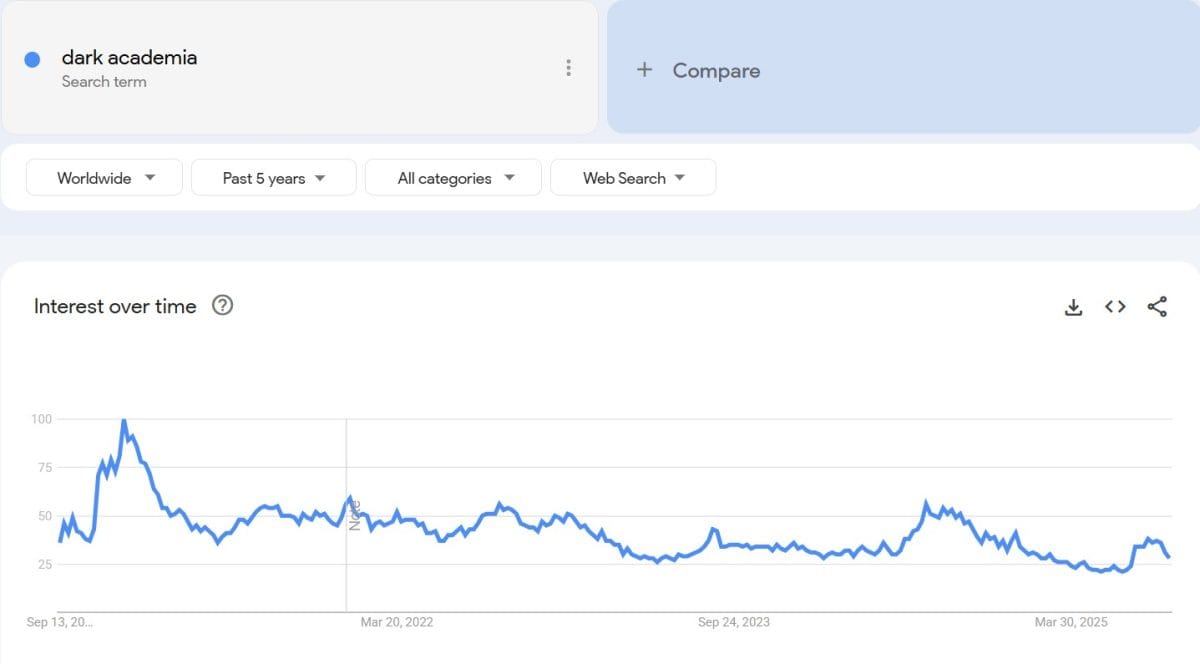The width and height of the screenshot is (1200, 664).
Task: Open the Past 5 years time range dropdown
Action: point(274,178)
